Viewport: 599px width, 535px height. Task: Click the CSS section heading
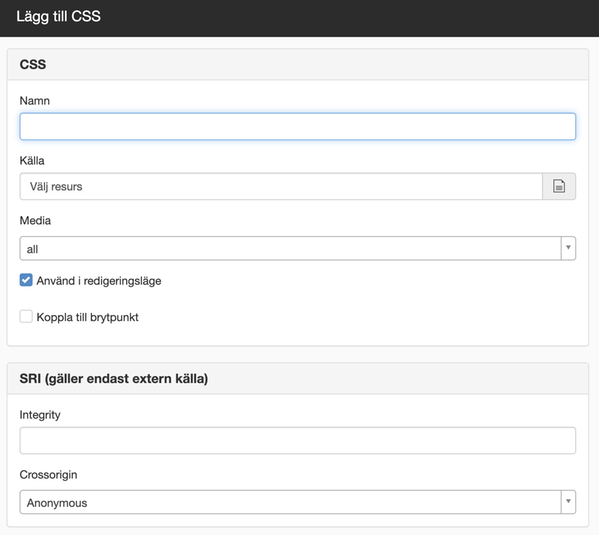coord(33,64)
